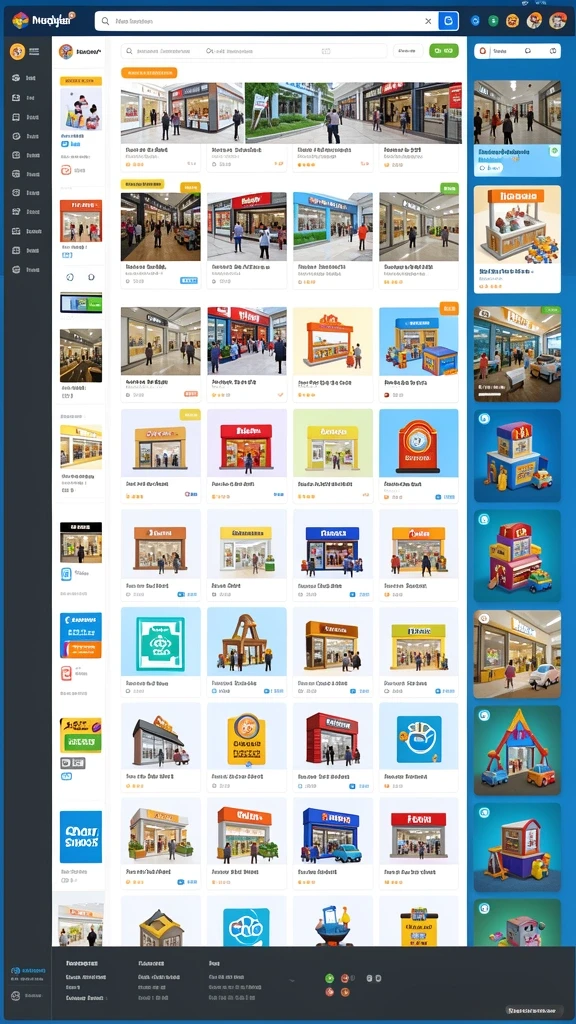Click the blue shop banner ad in left panel
576x1024 pixels.
click(x=81, y=837)
